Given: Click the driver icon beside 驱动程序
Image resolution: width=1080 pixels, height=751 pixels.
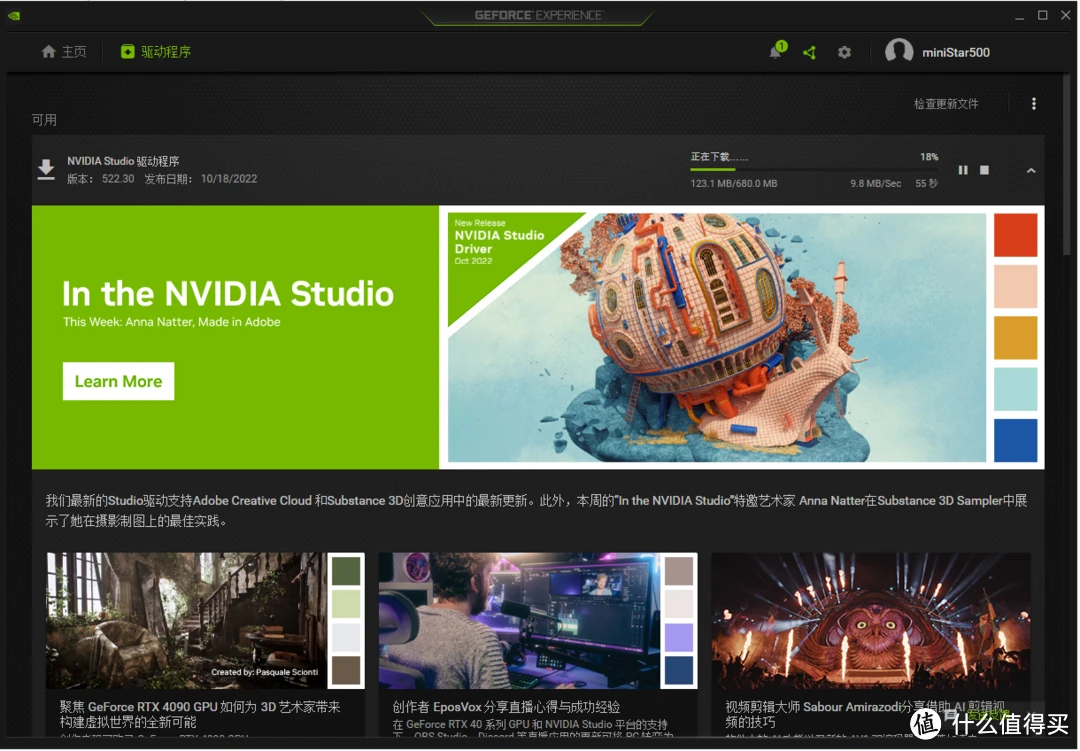Looking at the screenshot, I should coord(127,52).
